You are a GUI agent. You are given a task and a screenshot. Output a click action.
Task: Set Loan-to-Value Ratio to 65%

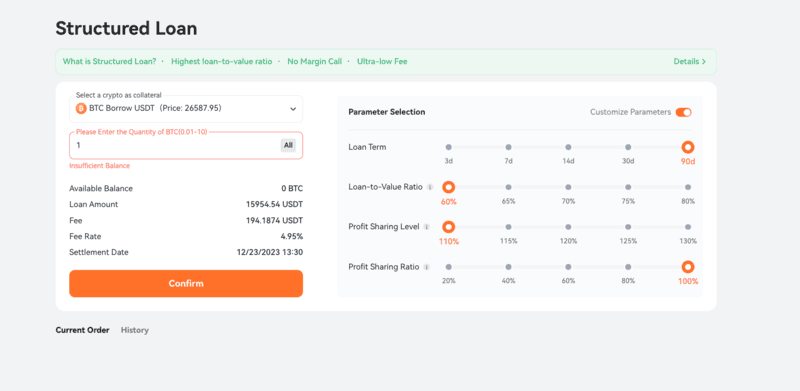click(x=508, y=187)
